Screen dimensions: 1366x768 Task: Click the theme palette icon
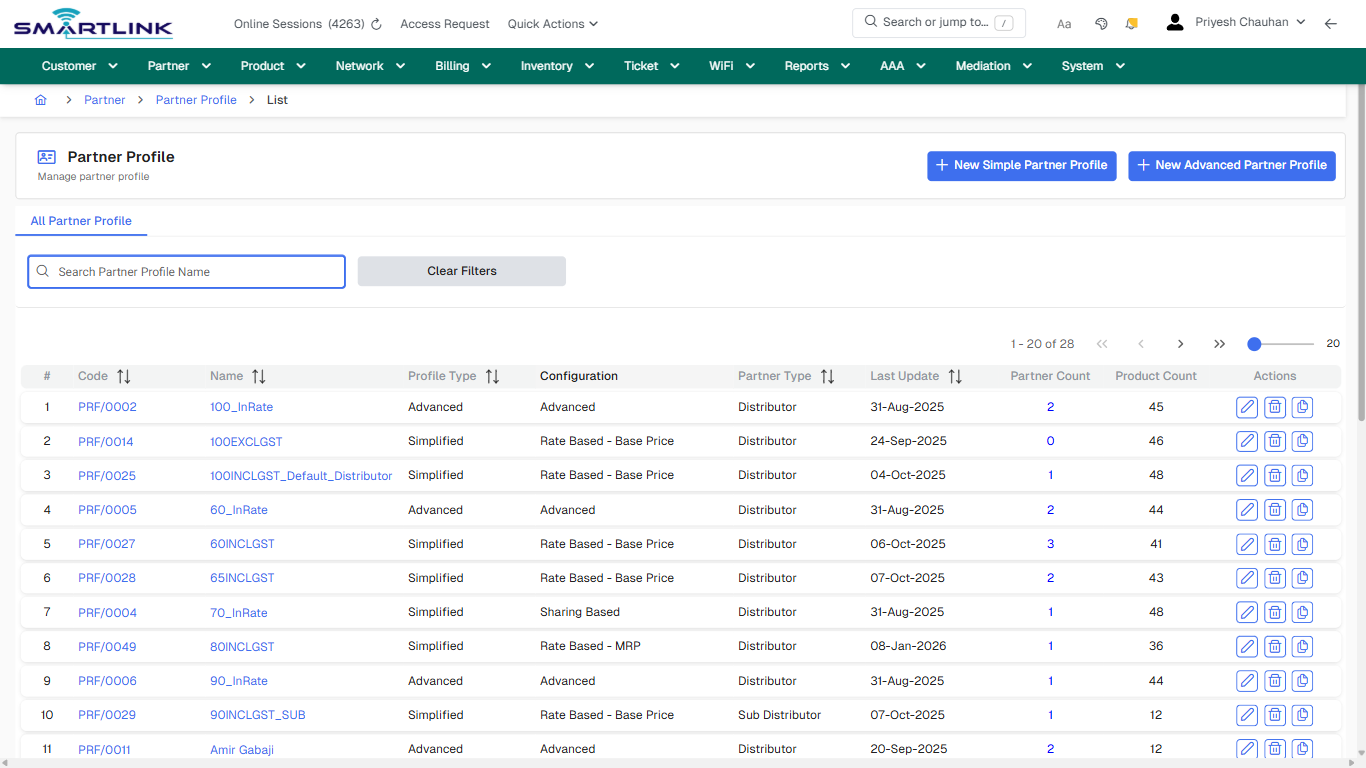(x=1101, y=23)
